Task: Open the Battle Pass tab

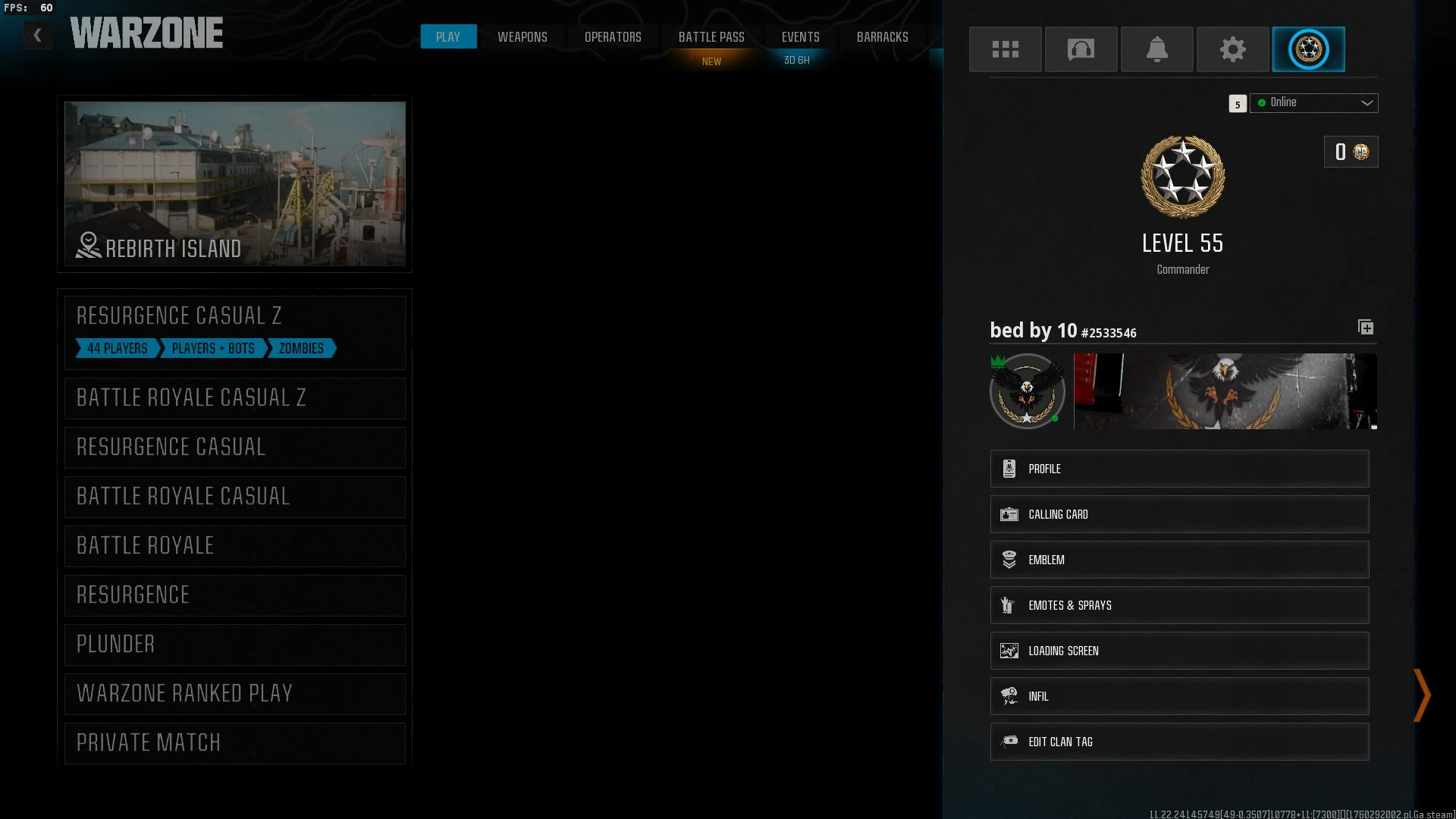Action: click(711, 36)
